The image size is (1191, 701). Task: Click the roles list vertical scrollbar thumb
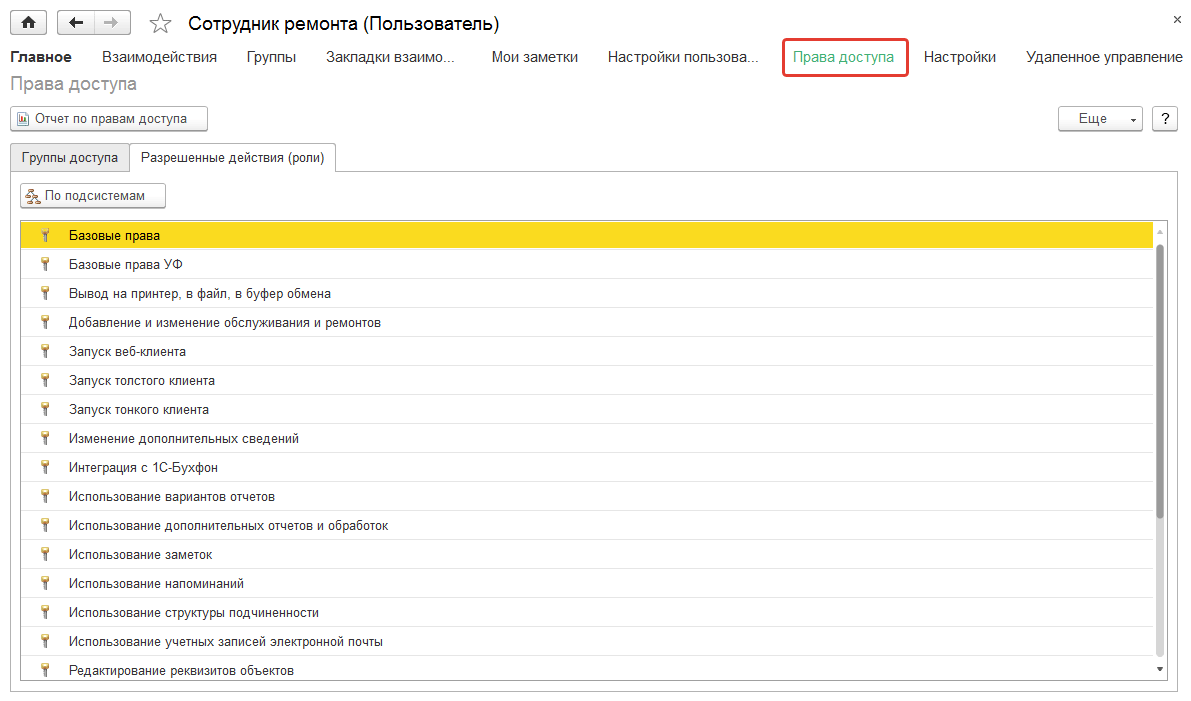click(1160, 382)
